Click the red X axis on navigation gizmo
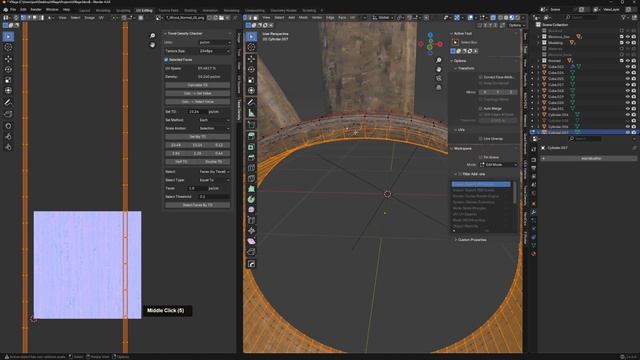 [440, 44]
